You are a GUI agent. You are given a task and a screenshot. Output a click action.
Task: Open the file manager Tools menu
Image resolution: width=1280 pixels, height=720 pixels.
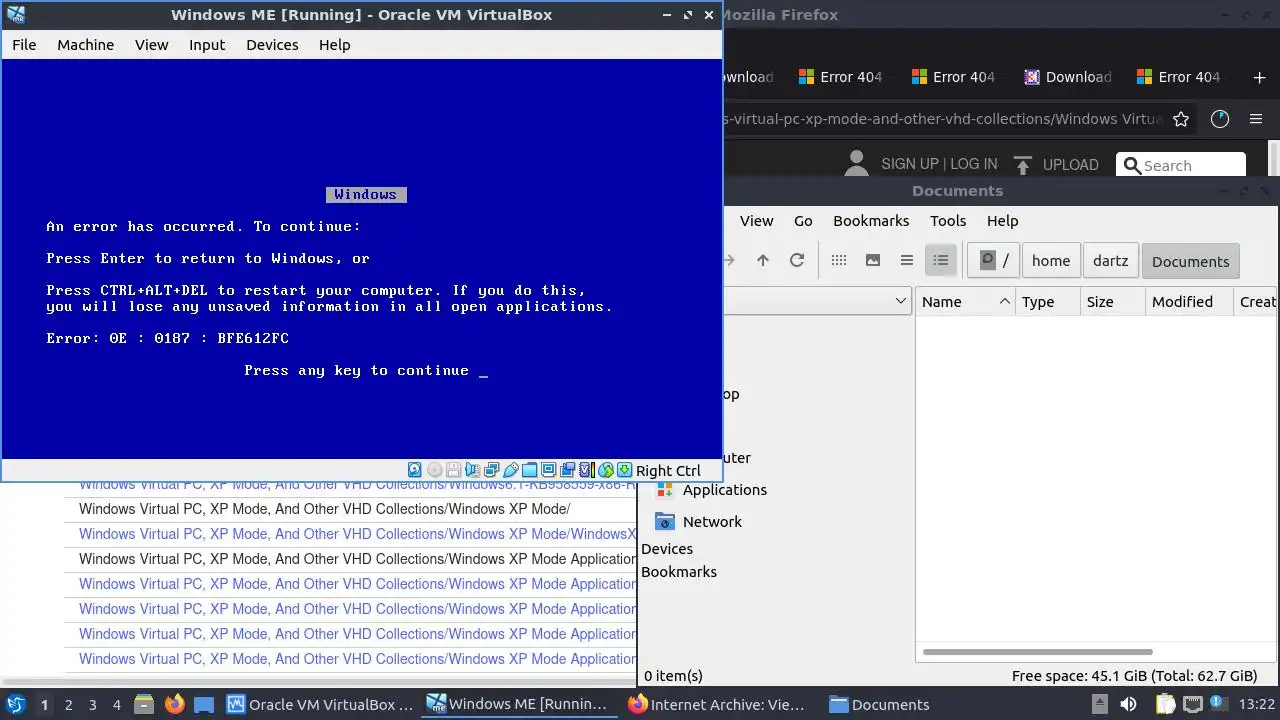pos(948,221)
